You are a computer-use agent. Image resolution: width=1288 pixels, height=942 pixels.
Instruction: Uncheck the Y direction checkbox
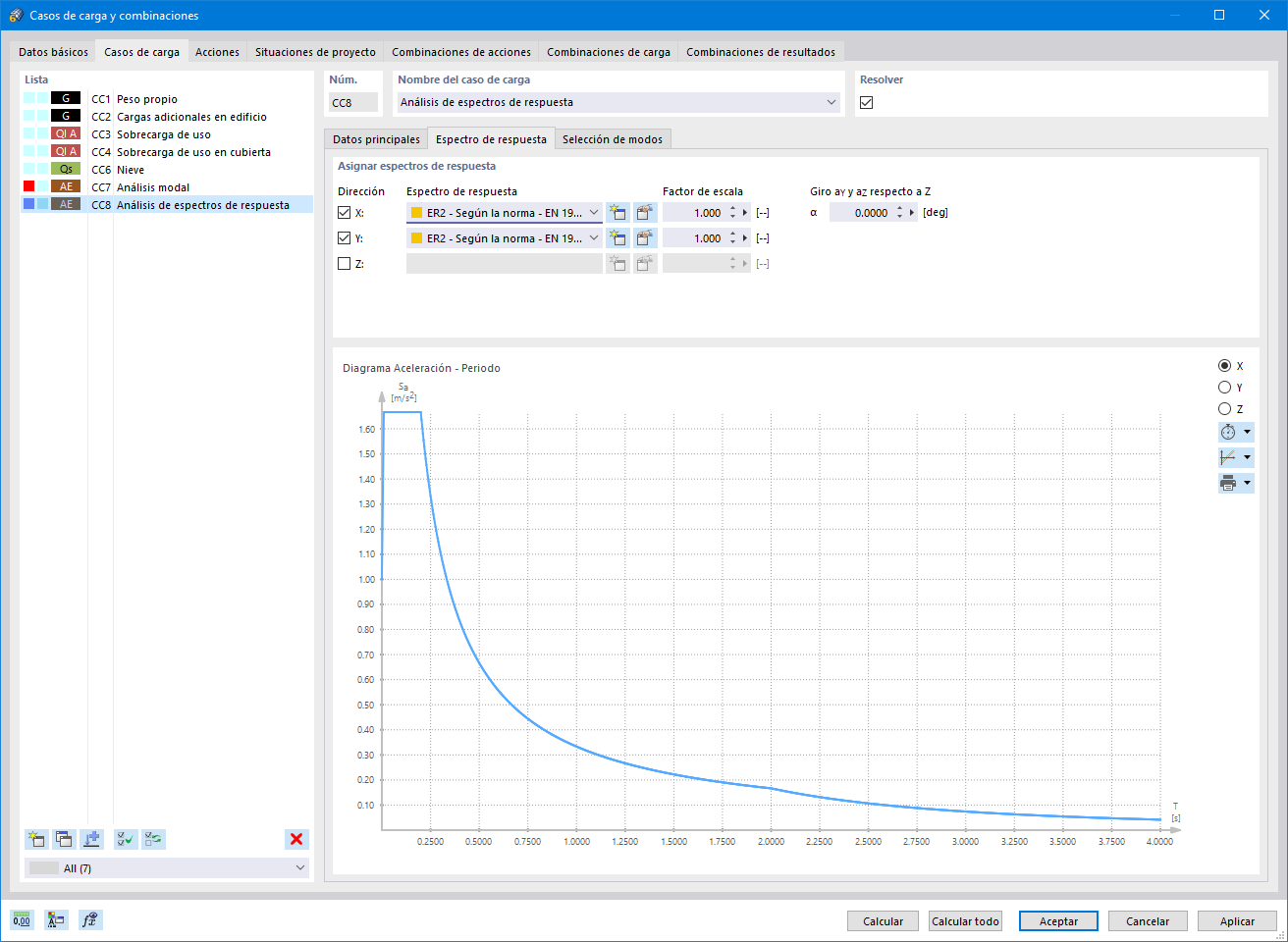(344, 237)
